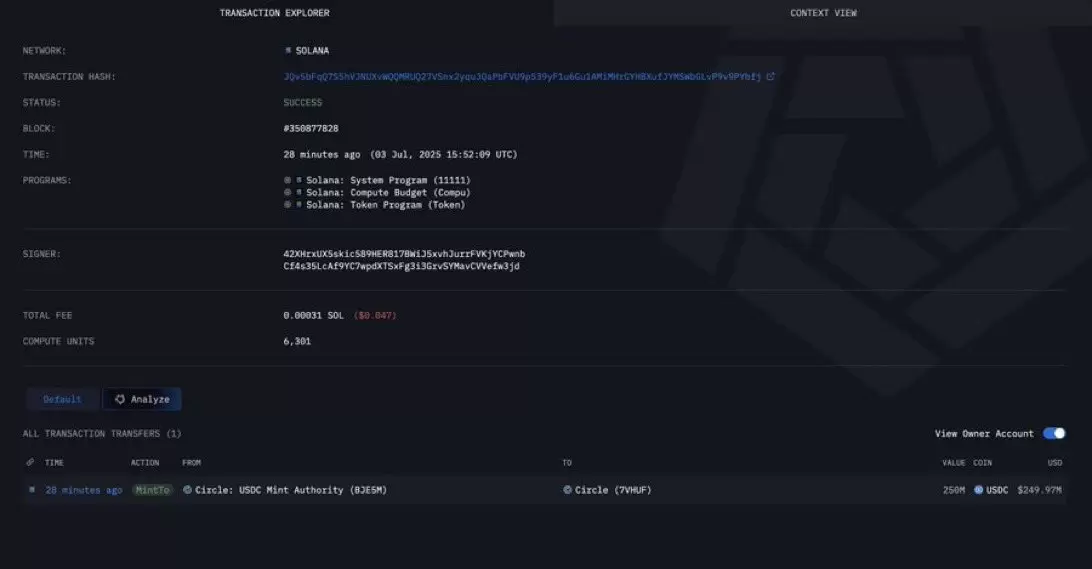Click the COIN column header
Image resolution: width=1092 pixels, height=569 pixels.
[x=982, y=462]
